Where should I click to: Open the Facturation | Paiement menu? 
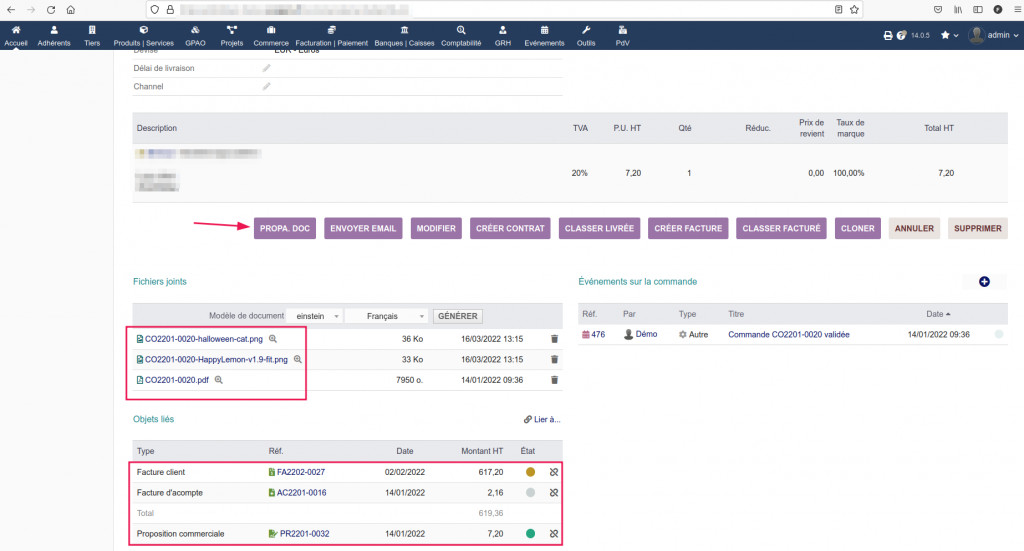331,36
